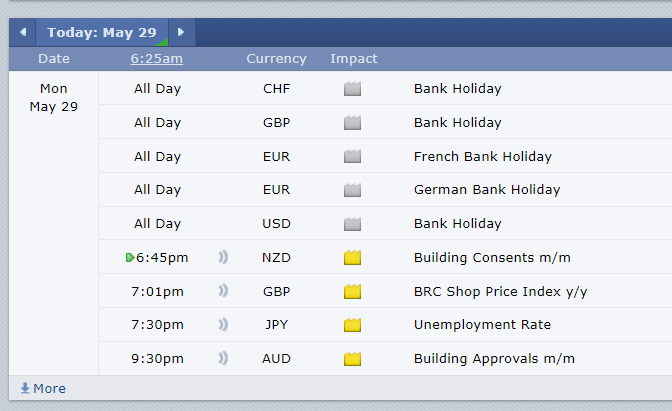Click gray impact icon for CHF Bank Holiday

[x=352, y=89]
